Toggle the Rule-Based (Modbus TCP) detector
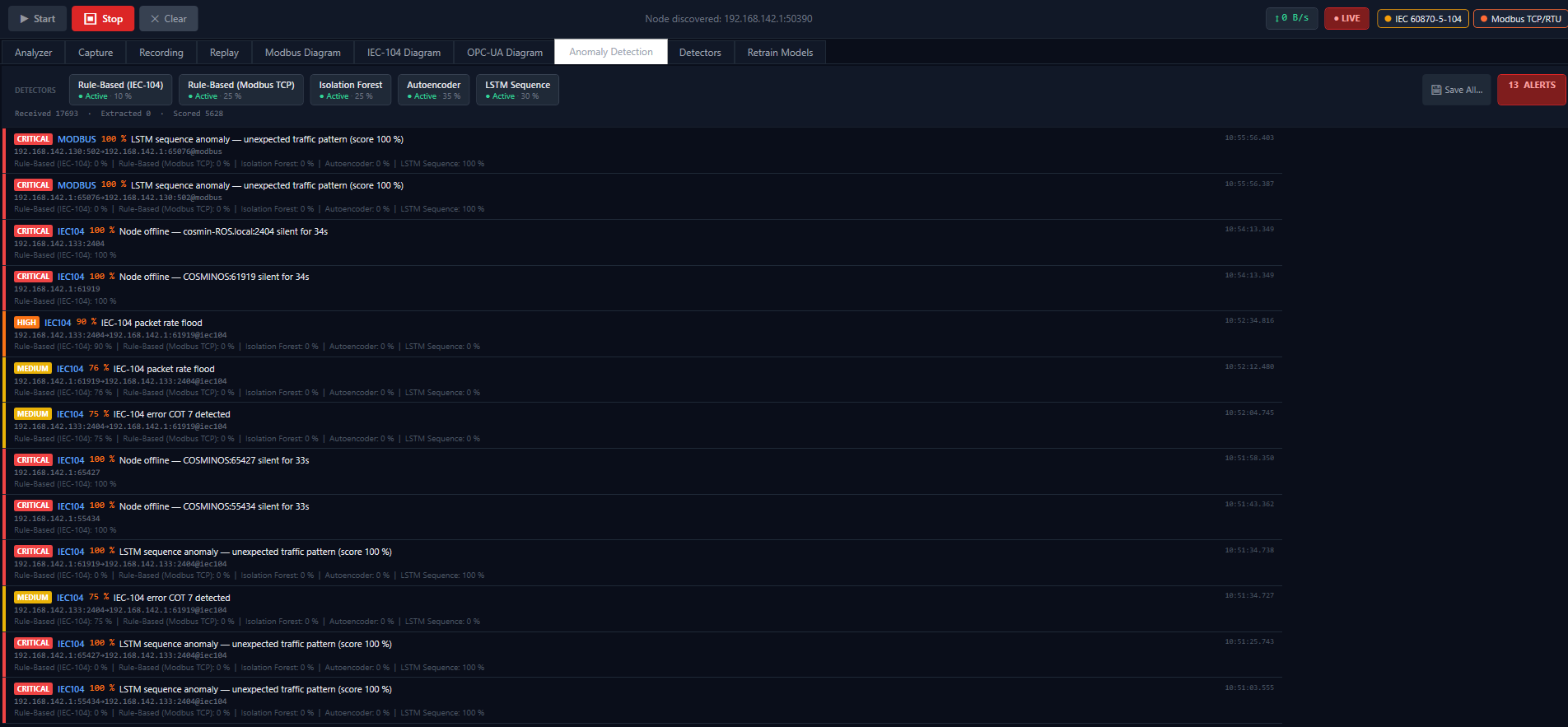 click(241, 90)
